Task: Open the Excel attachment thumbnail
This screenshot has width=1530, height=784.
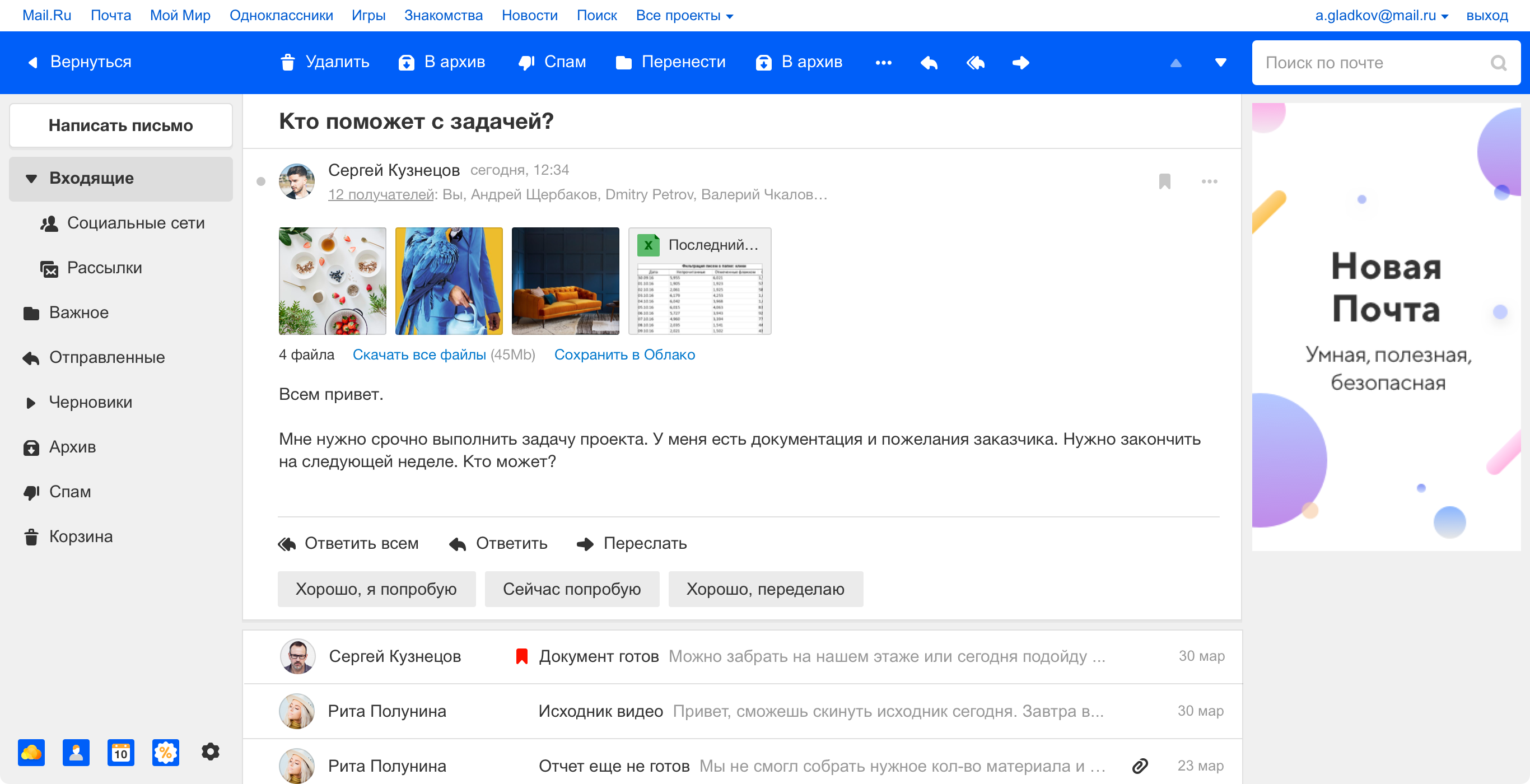Action: (x=699, y=281)
